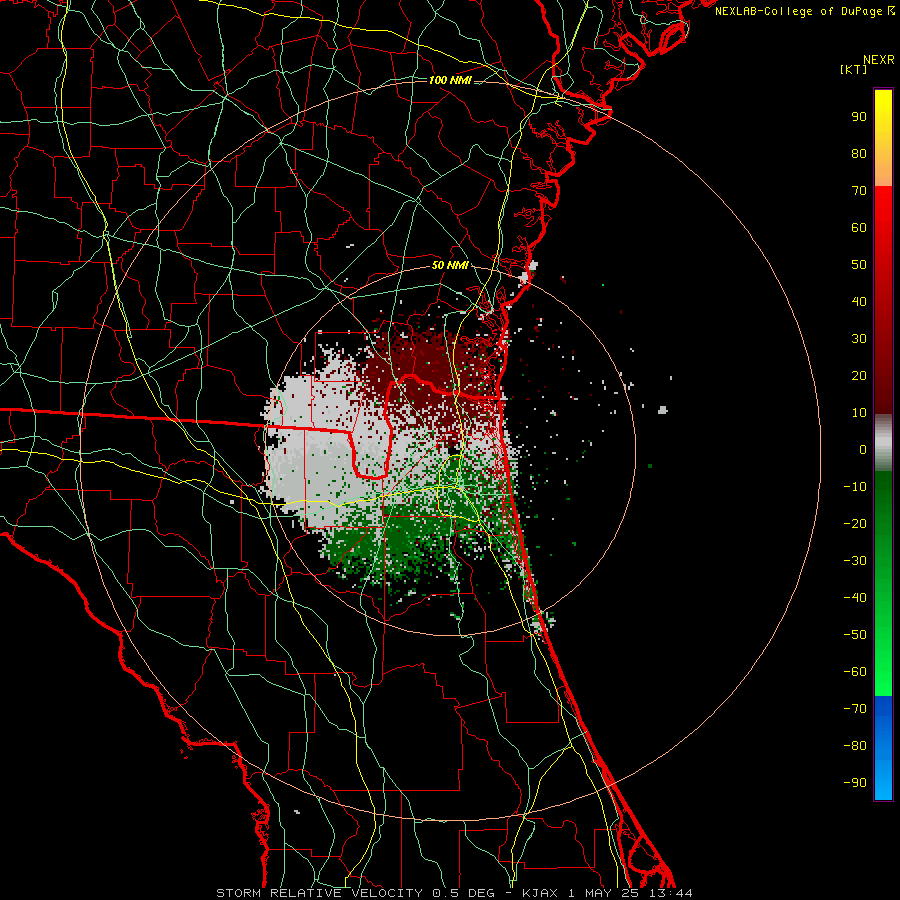
Task: Click the 60 value on velocity scale
Action: tap(859, 228)
